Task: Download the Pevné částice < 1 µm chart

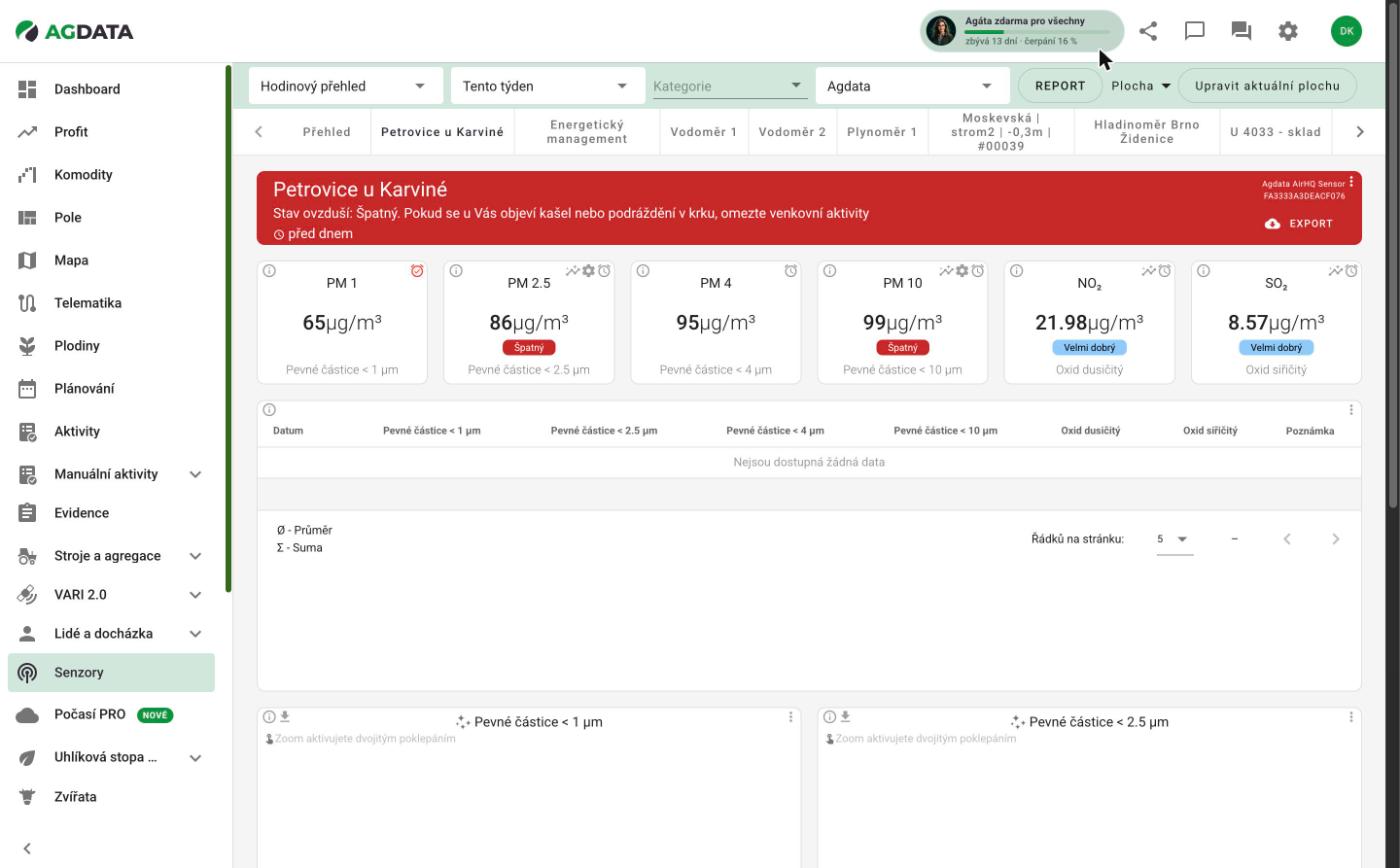Action: point(285,716)
